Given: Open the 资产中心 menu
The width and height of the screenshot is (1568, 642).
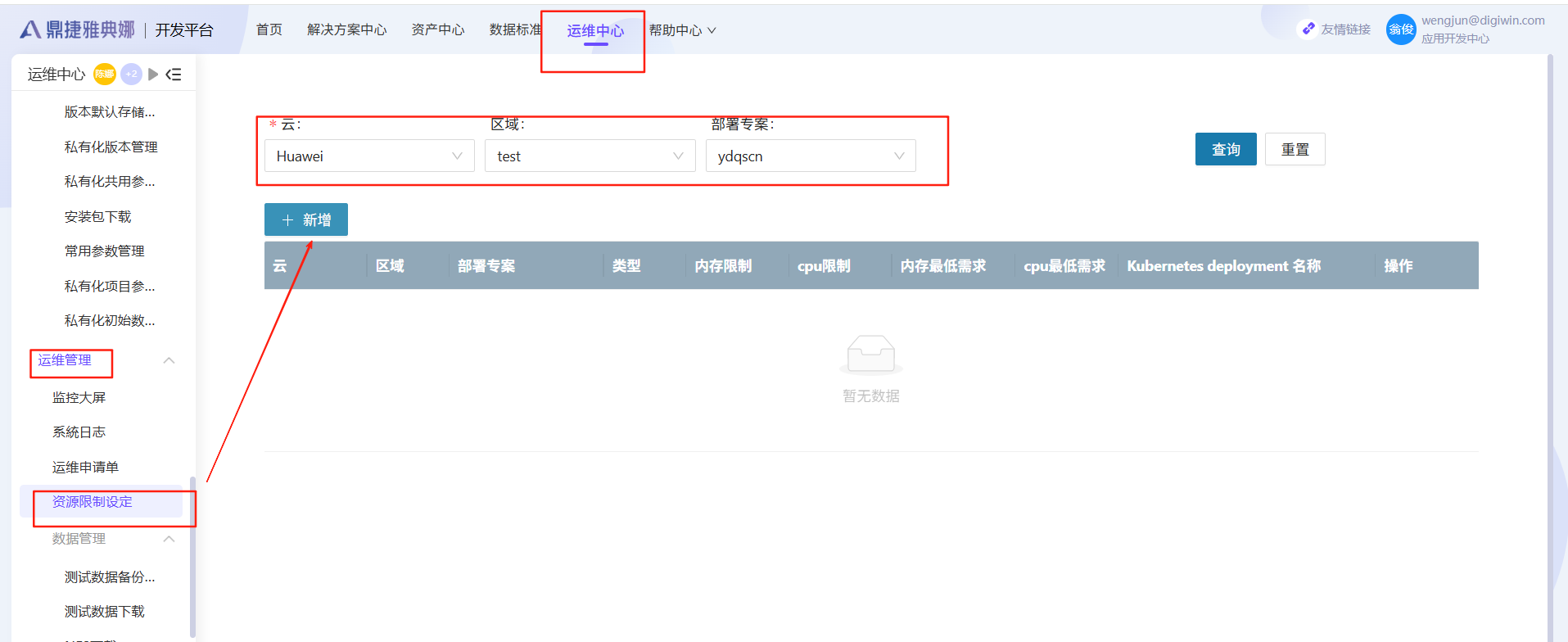Looking at the screenshot, I should 438,29.
